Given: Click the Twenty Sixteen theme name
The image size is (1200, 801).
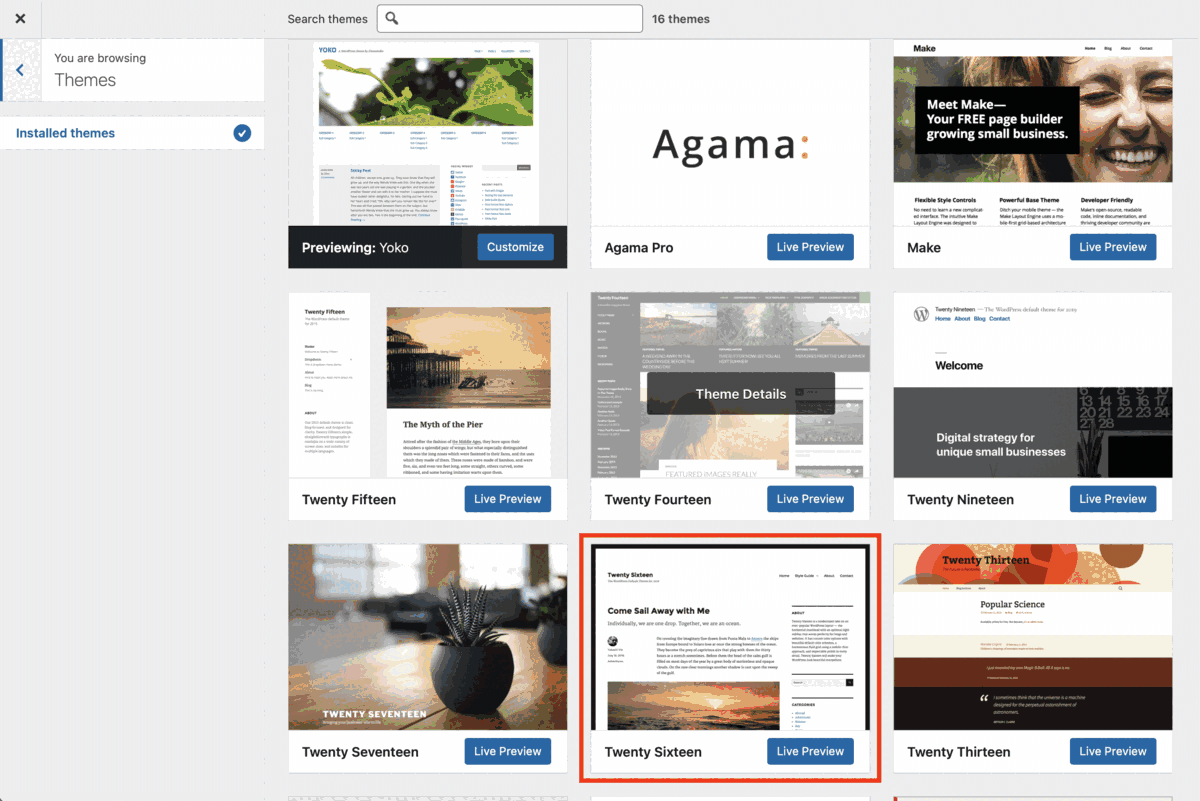Looking at the screenshot, I should [653, 752].
